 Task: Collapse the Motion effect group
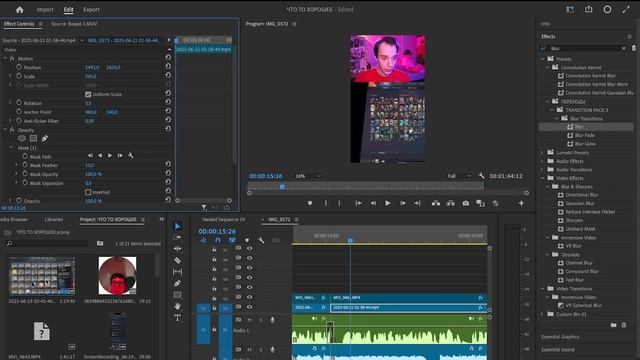coord(5,58)
